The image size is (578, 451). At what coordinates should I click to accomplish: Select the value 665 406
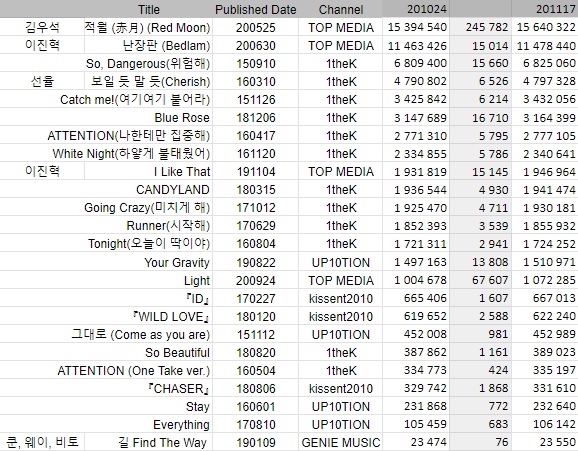click(416, 298)
